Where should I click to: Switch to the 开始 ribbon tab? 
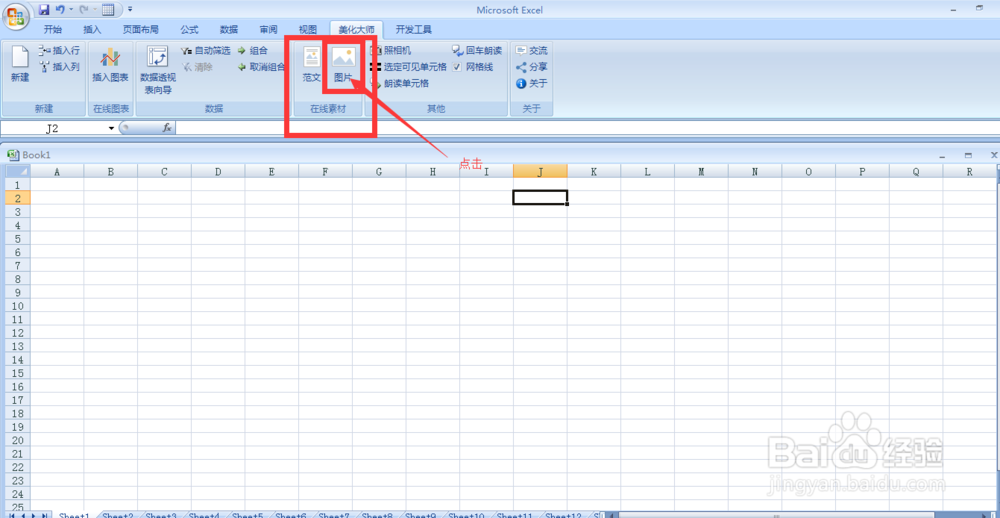(x=53, y=29)
